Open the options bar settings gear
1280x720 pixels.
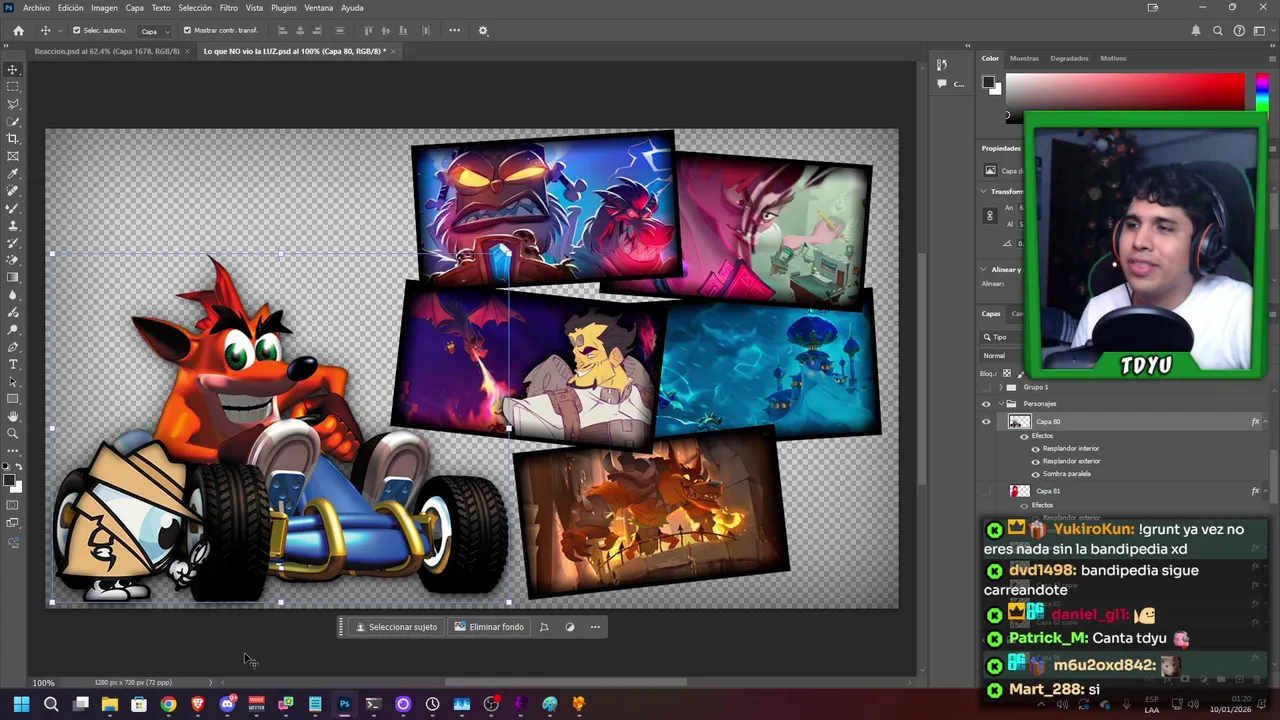(x=483, y=30)
